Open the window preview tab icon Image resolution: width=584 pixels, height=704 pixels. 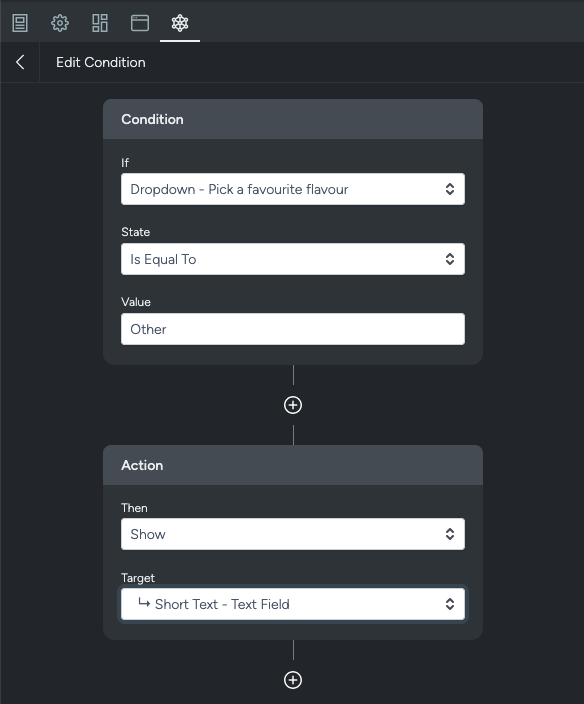[x=140, y=23]
